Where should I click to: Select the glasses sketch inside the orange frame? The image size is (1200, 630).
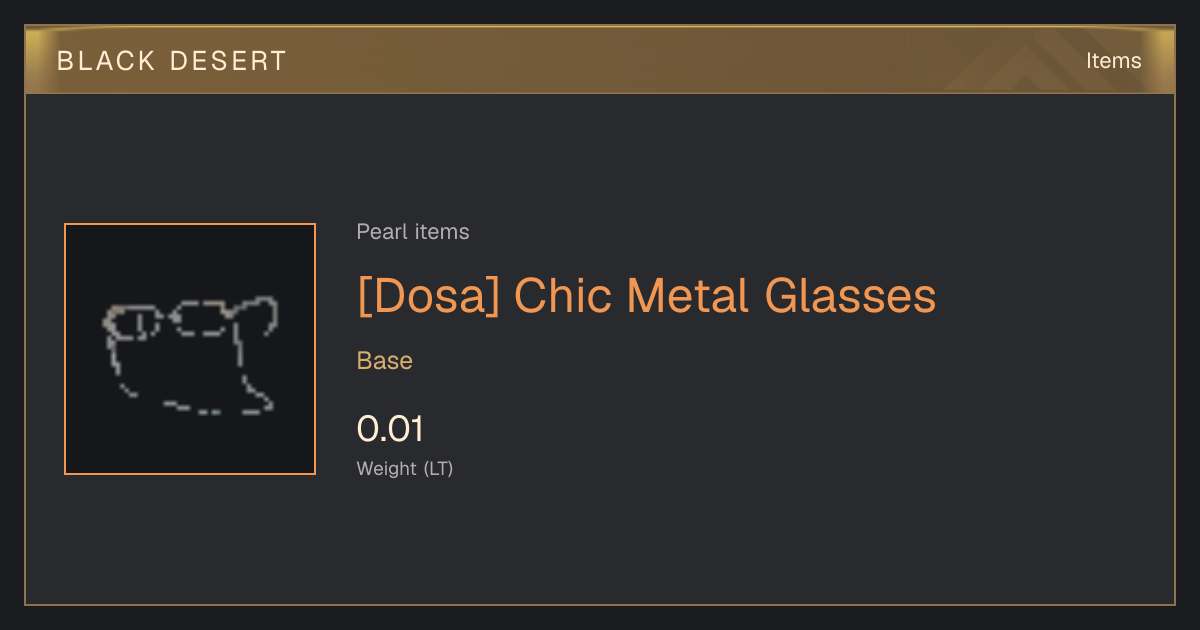coord(190,355)
